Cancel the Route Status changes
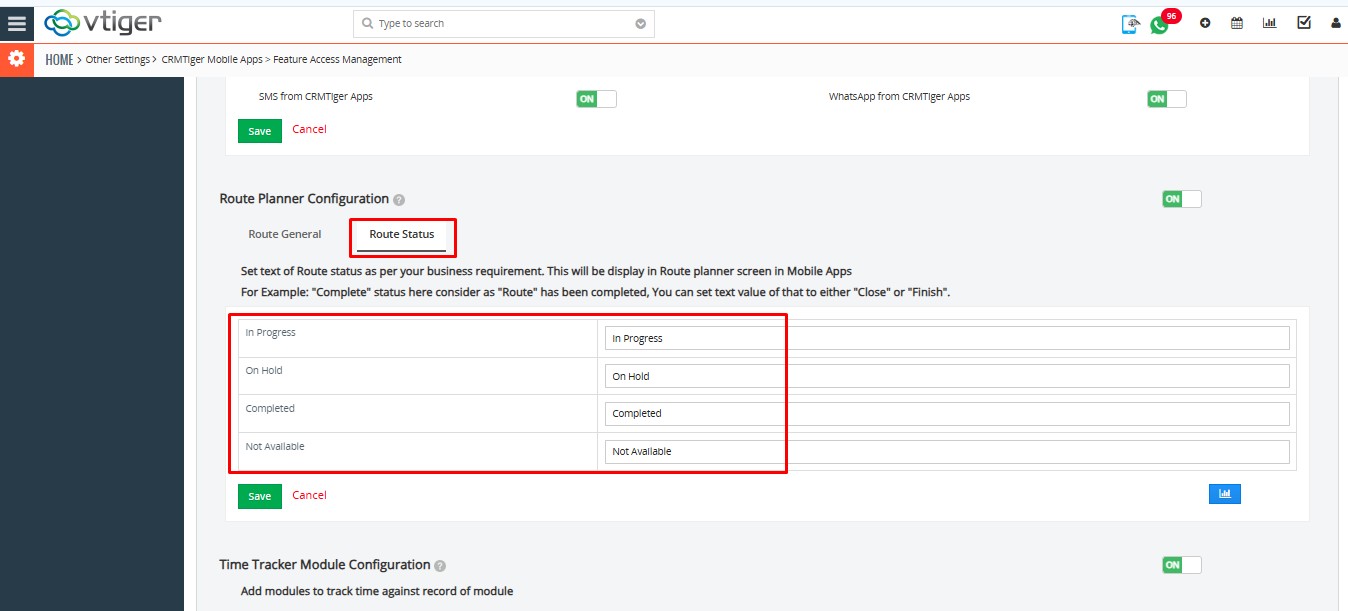The image size is (1348, 611). 309,495
